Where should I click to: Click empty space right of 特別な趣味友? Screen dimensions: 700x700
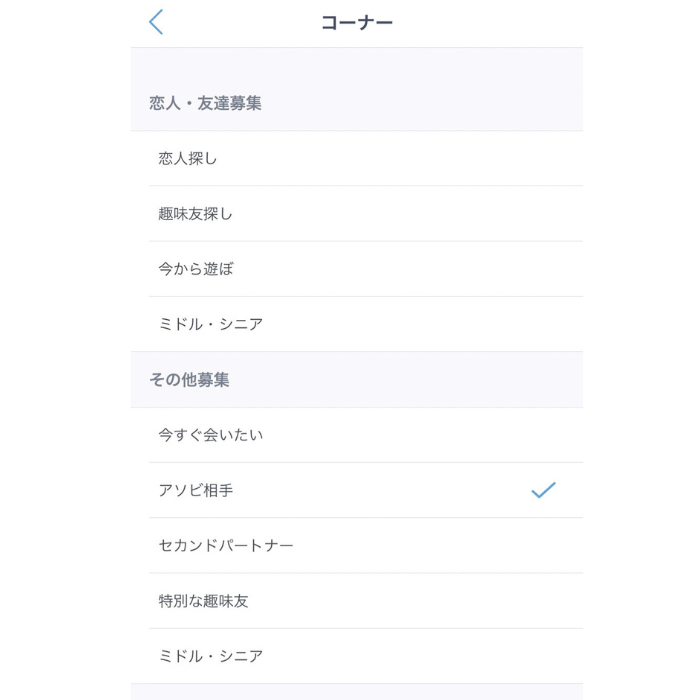click(x=415, y=601)
